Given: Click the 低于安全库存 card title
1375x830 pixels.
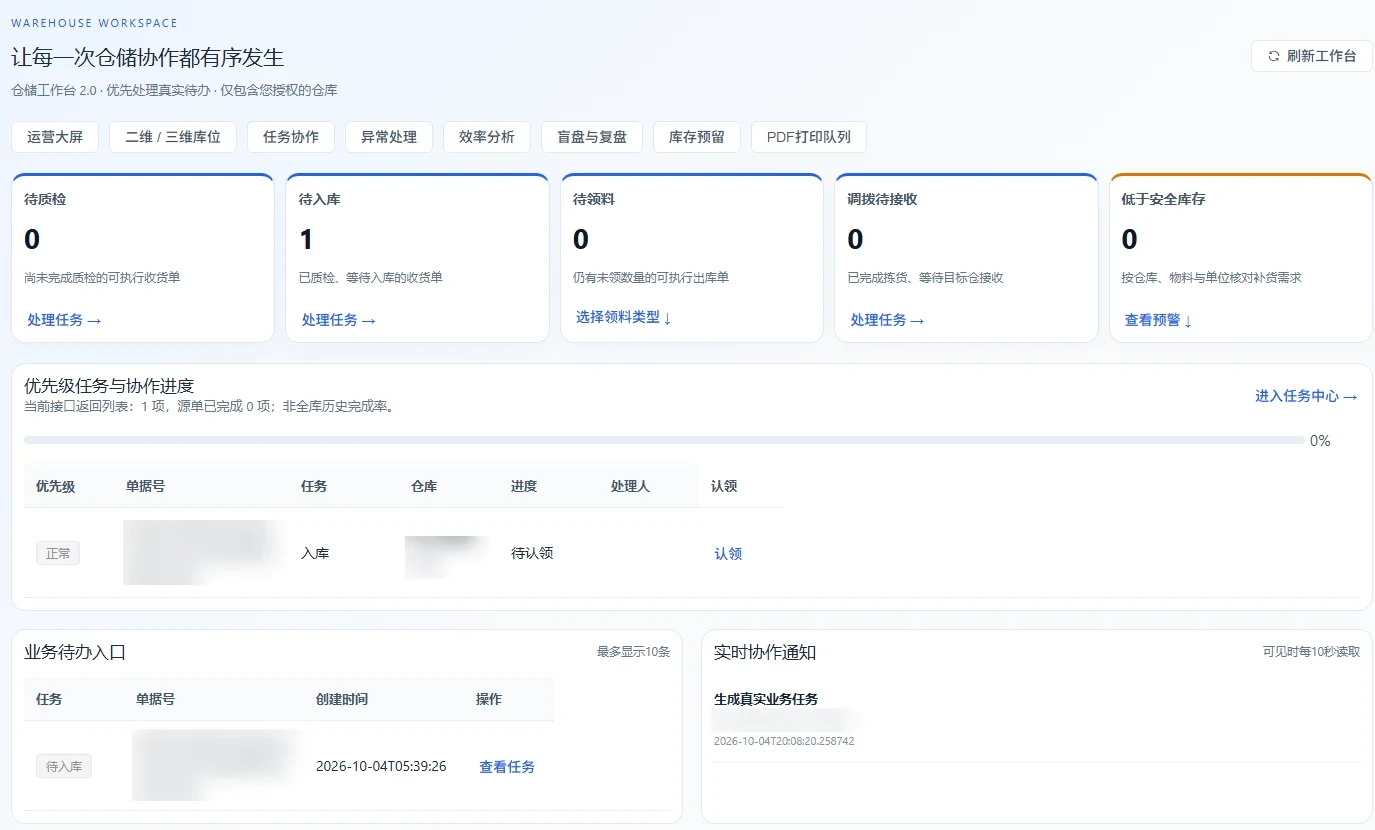Looking at the screenshot, I should click(1164, 199).
